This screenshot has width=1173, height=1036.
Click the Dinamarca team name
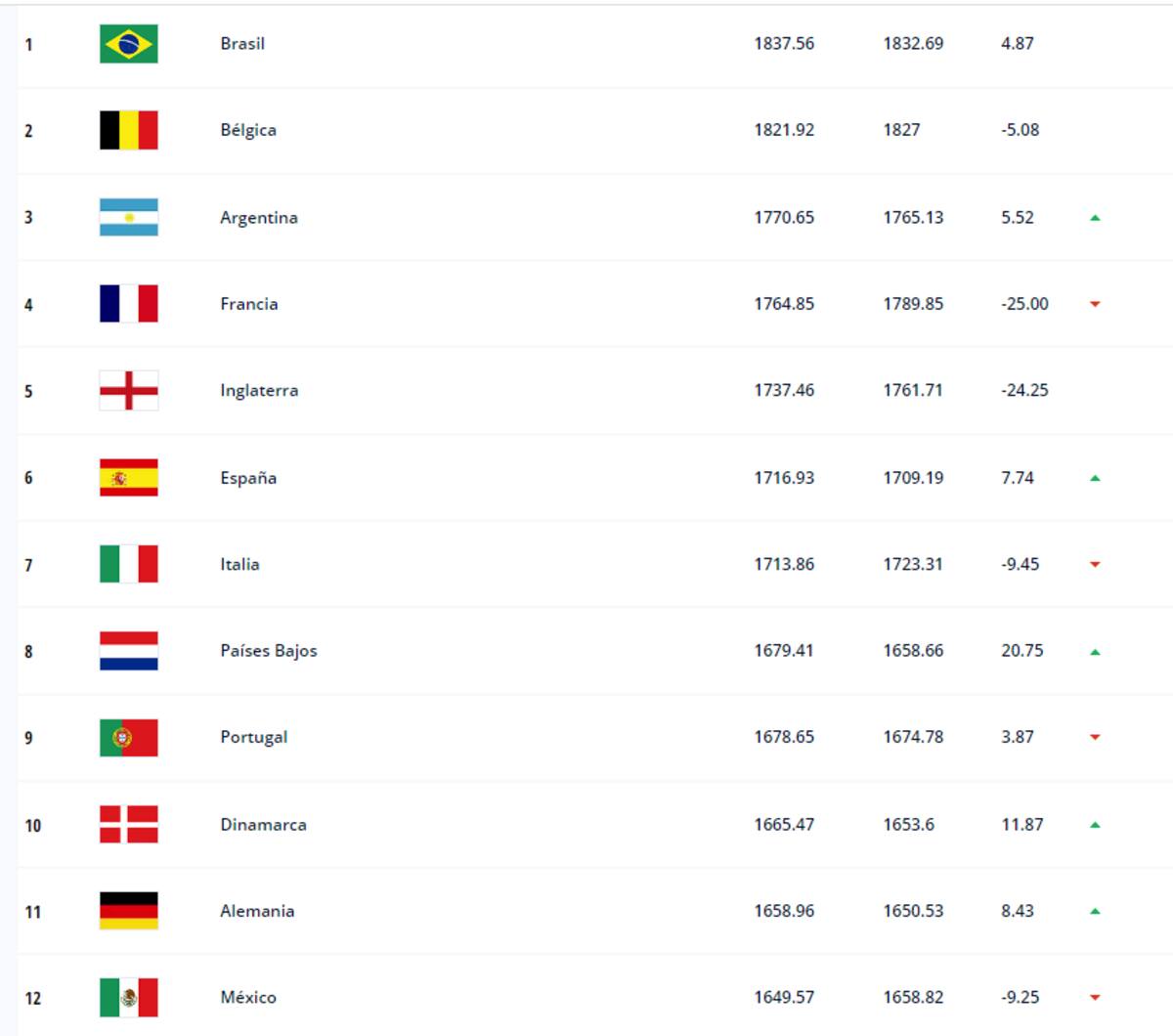263,825
